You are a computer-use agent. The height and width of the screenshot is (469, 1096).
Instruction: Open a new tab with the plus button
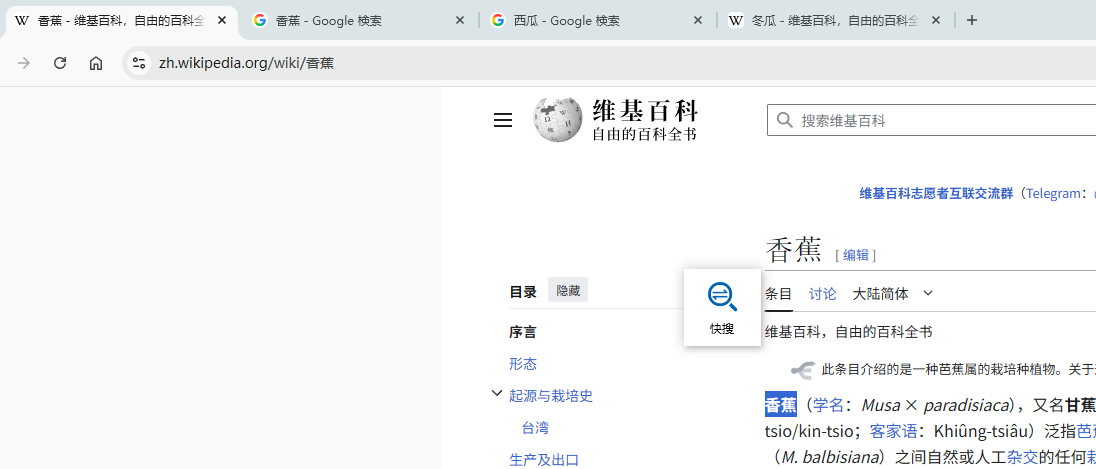(x=972, y=20)
